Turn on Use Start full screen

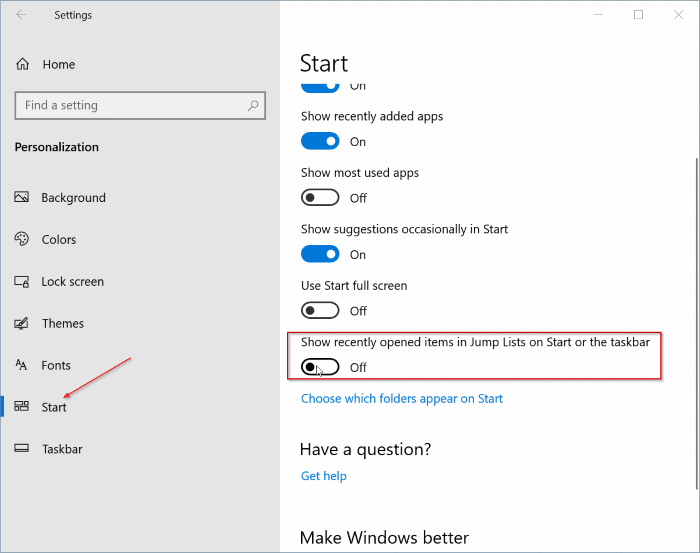pyautogui.click(x=320, y=311)
